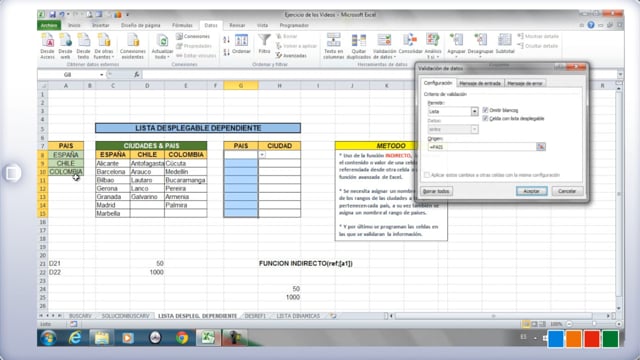The image size is (640, 360).
Task: Switch to the Fórmulas ribbon tab
Action: pyautogui.click(x=182, y=25)
